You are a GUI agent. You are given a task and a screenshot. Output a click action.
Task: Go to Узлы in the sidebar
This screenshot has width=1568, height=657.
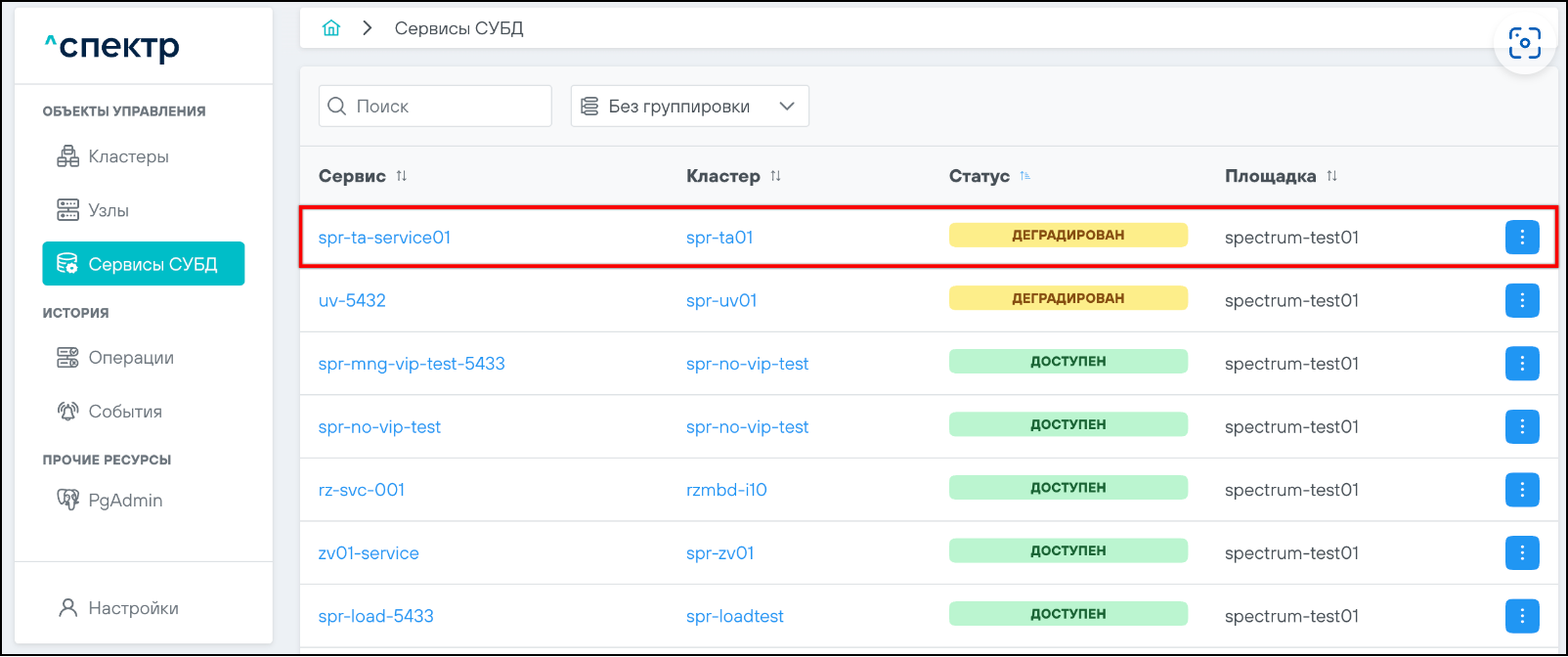pyautogui.click(x=108, y=210)
